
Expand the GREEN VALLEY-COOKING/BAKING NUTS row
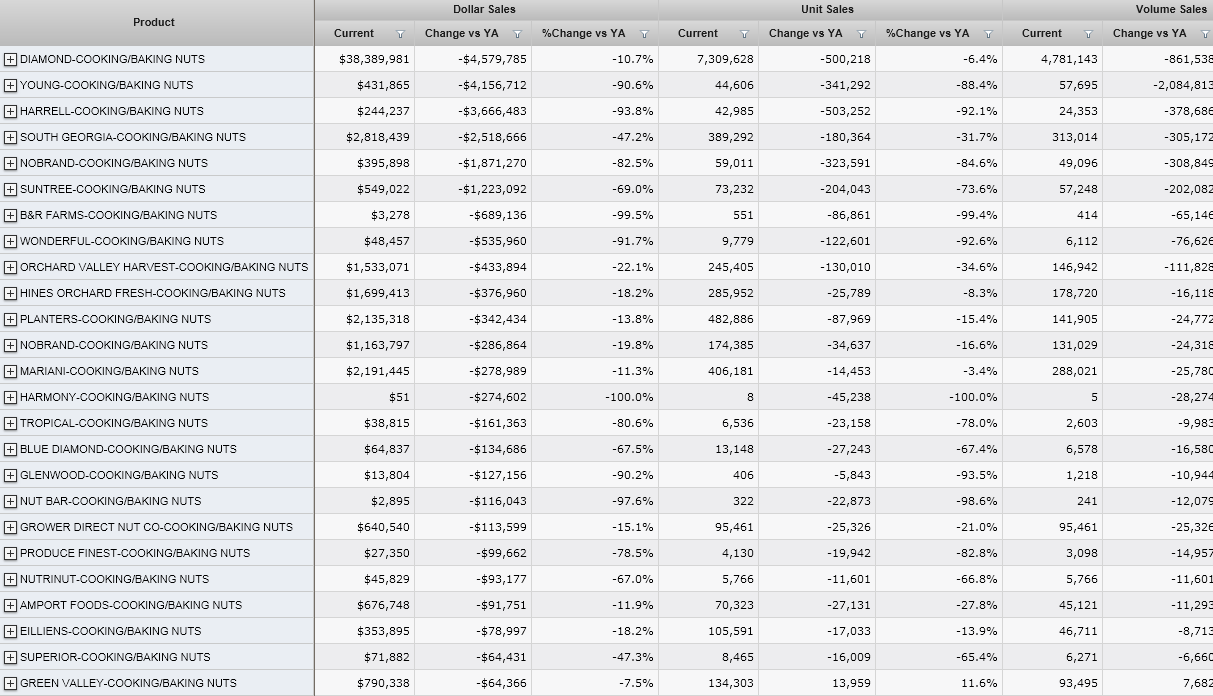tap(10, 683)
